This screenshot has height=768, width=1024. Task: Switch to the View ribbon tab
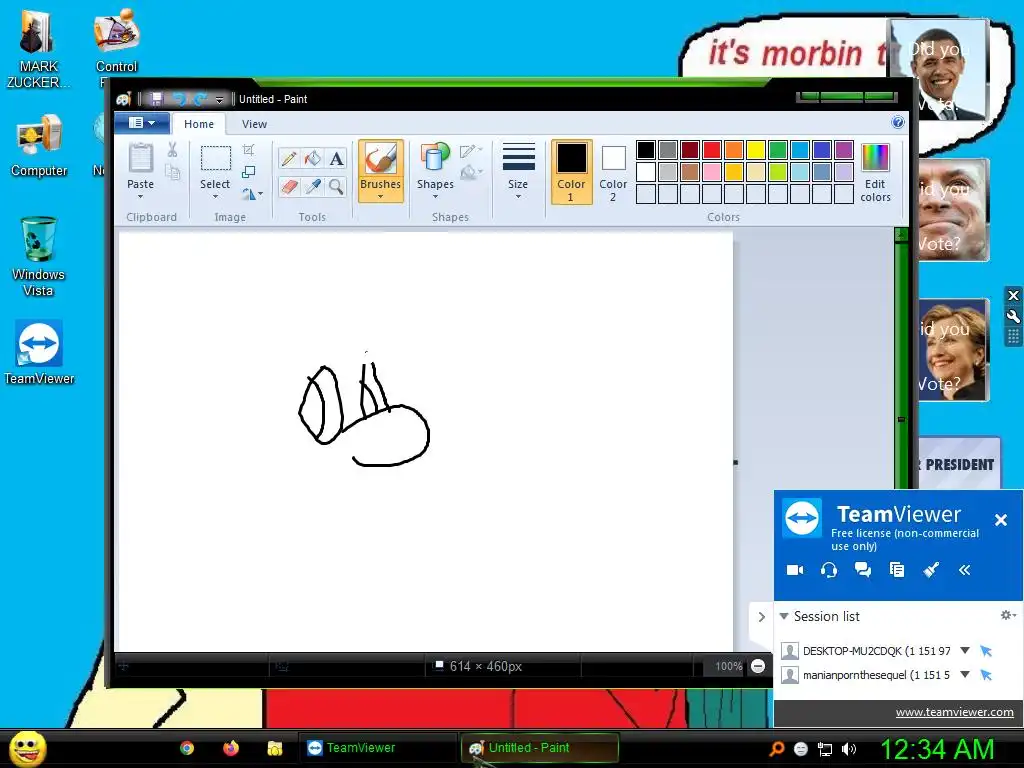(254, 123)
